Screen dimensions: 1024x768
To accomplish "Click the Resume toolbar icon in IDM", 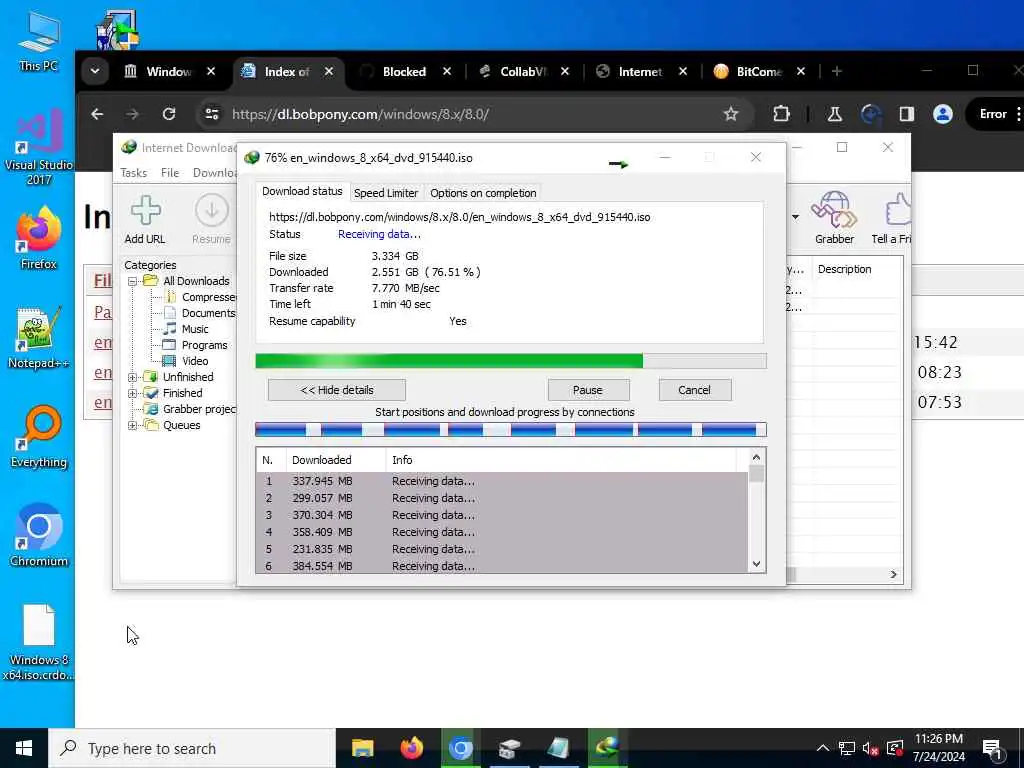I will [212, 211].
